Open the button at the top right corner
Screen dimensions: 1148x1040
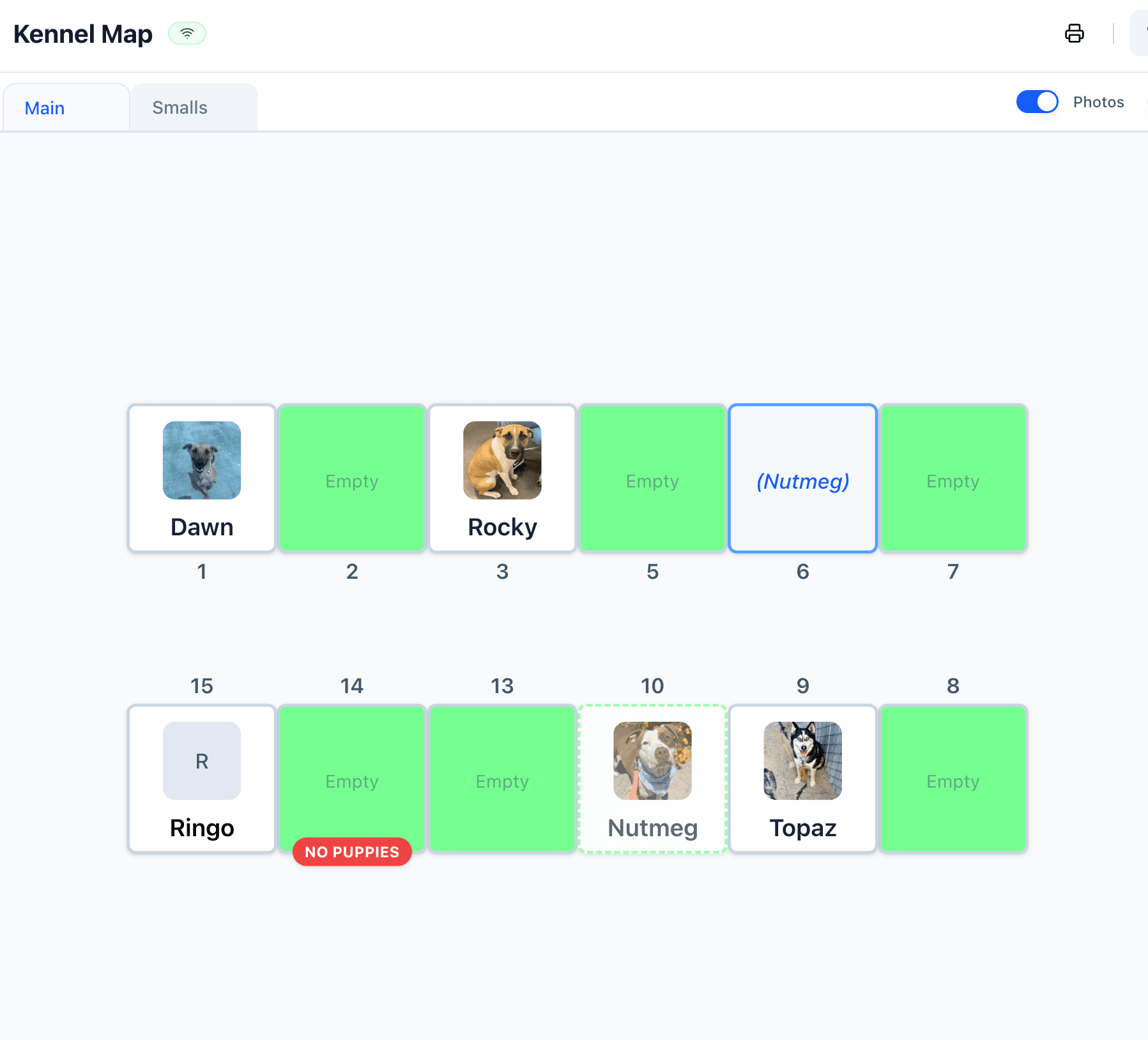[1141, 33]
